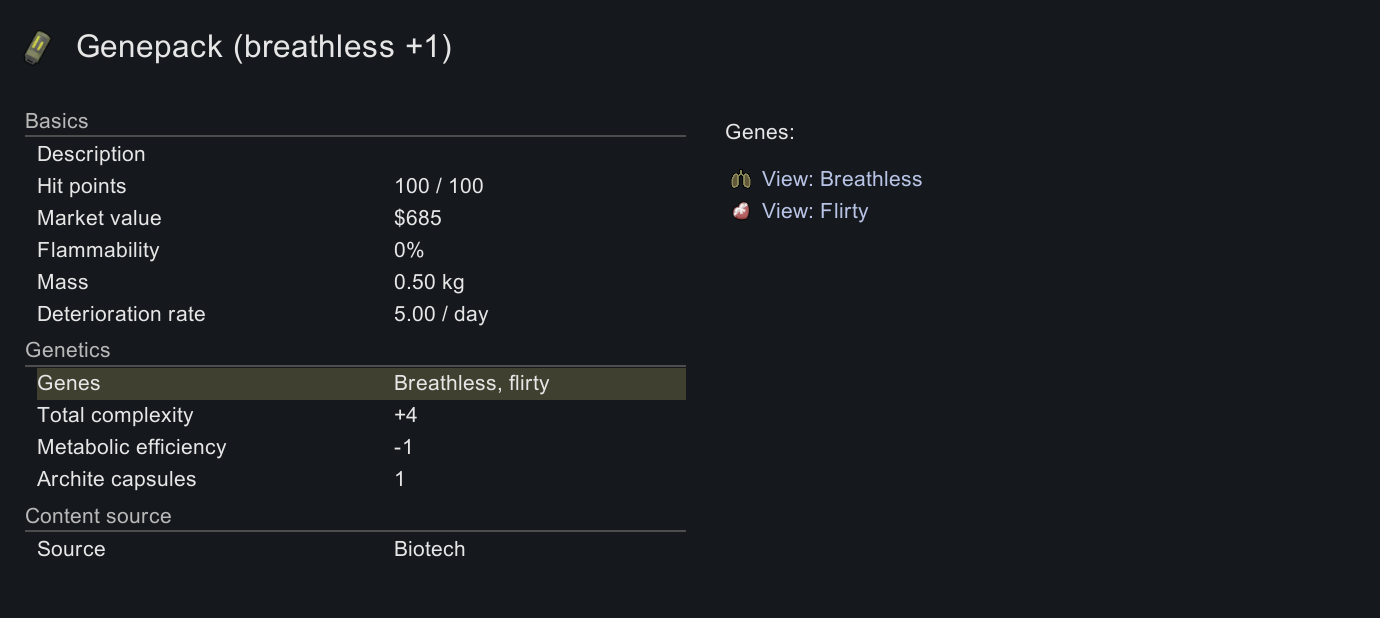Viewport: 1380px width, 618px height.
Task: Open the View: Flirty link
Action: 814,211
